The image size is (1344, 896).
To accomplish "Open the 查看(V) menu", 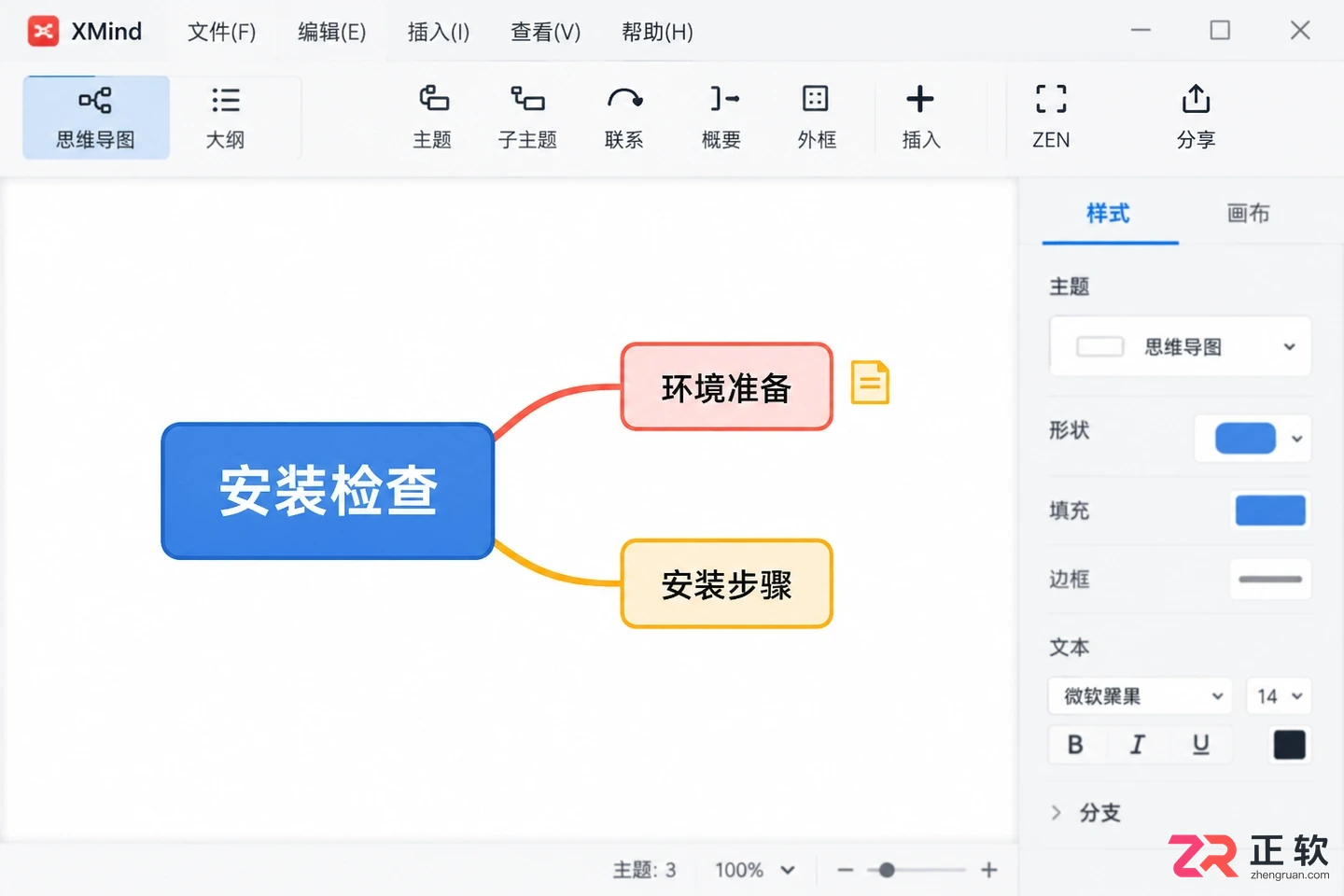I will (x=546, y=32).
